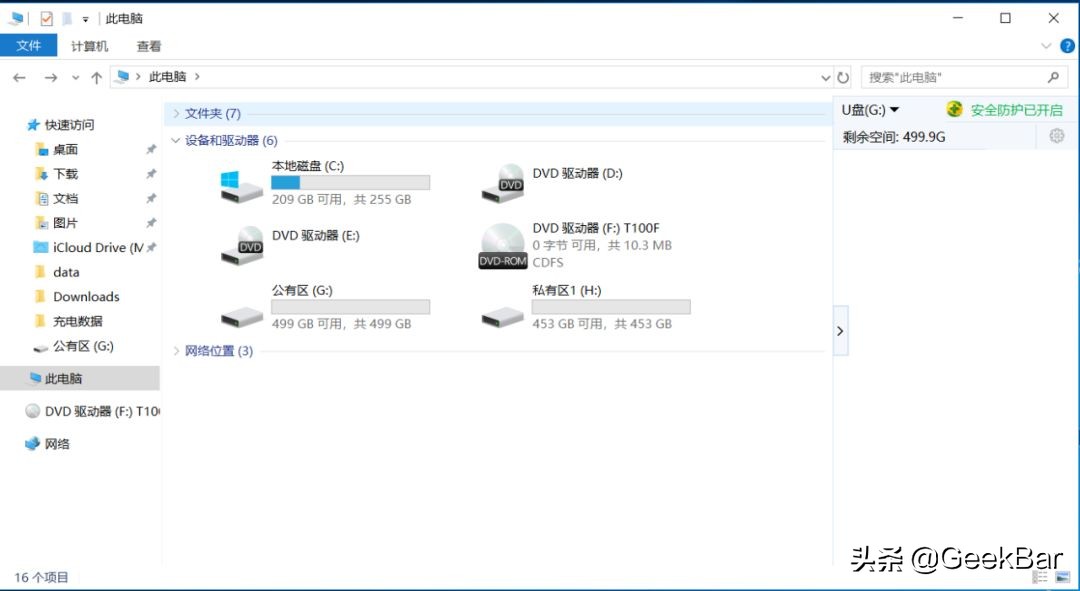This screenshot has width=1080, height=591.
Task: Open the address bar history dropdown
Action: tap(825, 78)
